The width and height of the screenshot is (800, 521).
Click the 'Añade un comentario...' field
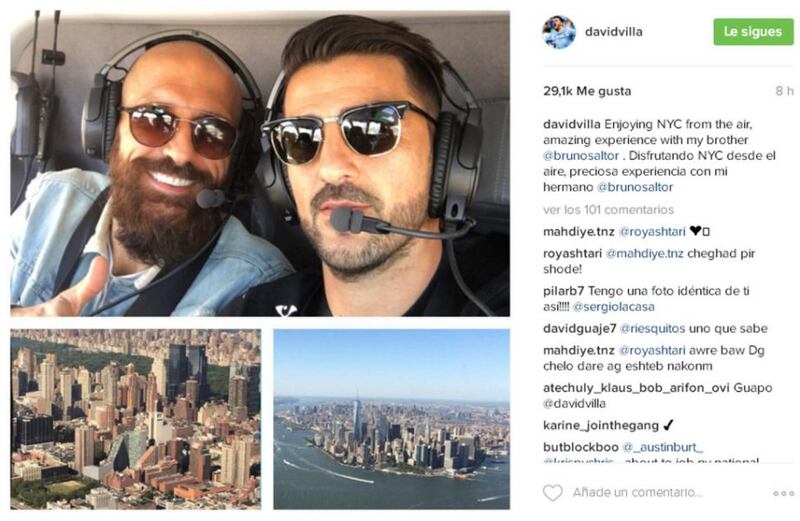click(x=637, y=492)
